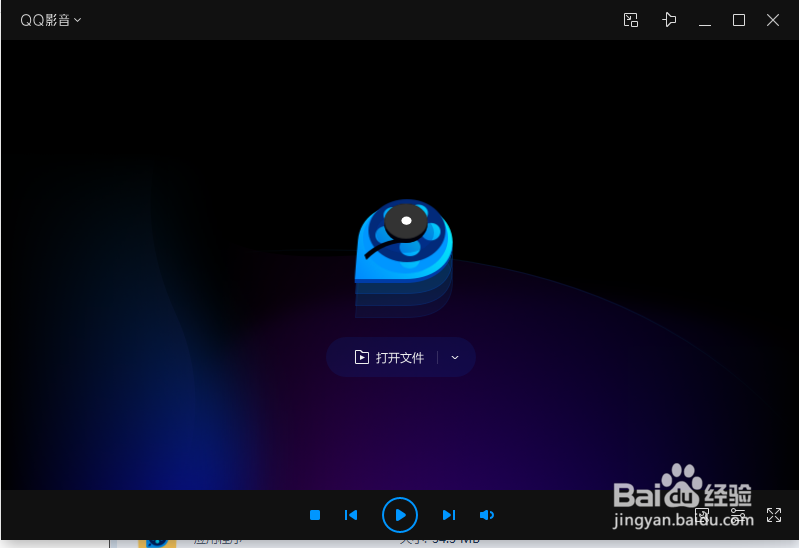Mute the volume speaker icon
The image size is (799, 548).
487,515
